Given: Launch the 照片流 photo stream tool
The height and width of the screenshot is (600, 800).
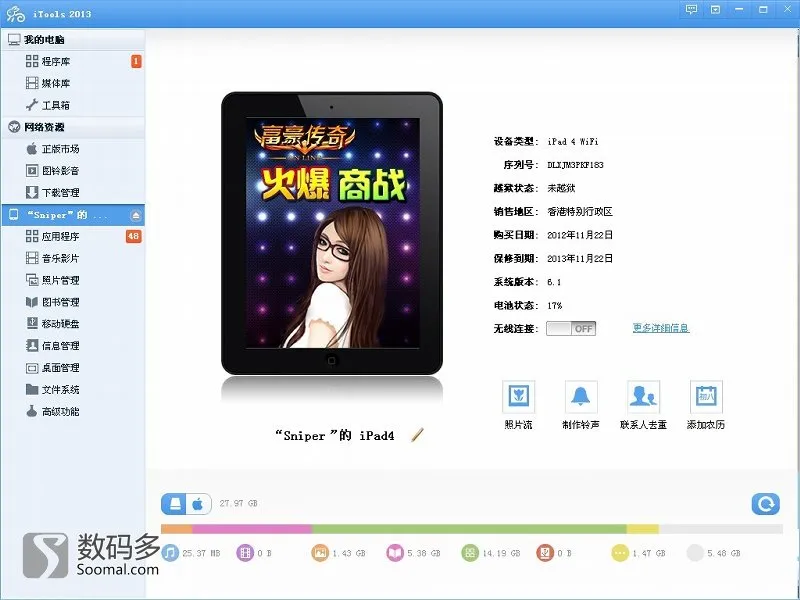Looking at the screenshot, I should 518,405.
